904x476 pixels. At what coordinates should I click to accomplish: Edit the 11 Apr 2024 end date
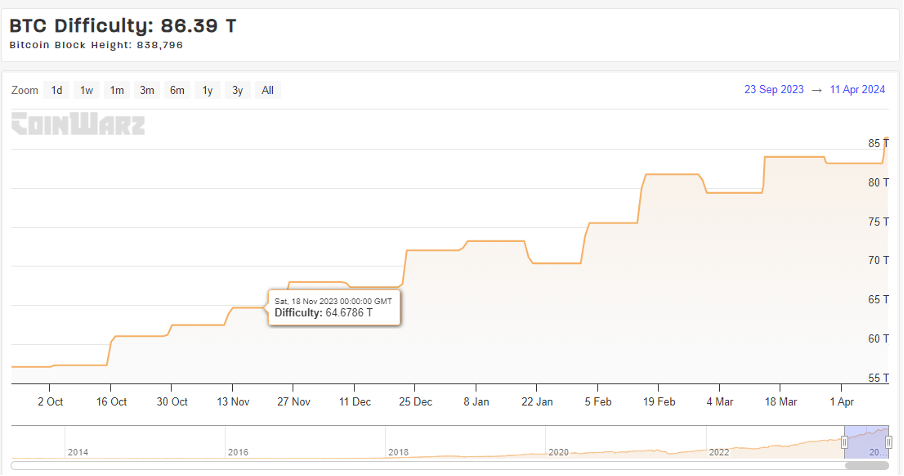[857, 89]
